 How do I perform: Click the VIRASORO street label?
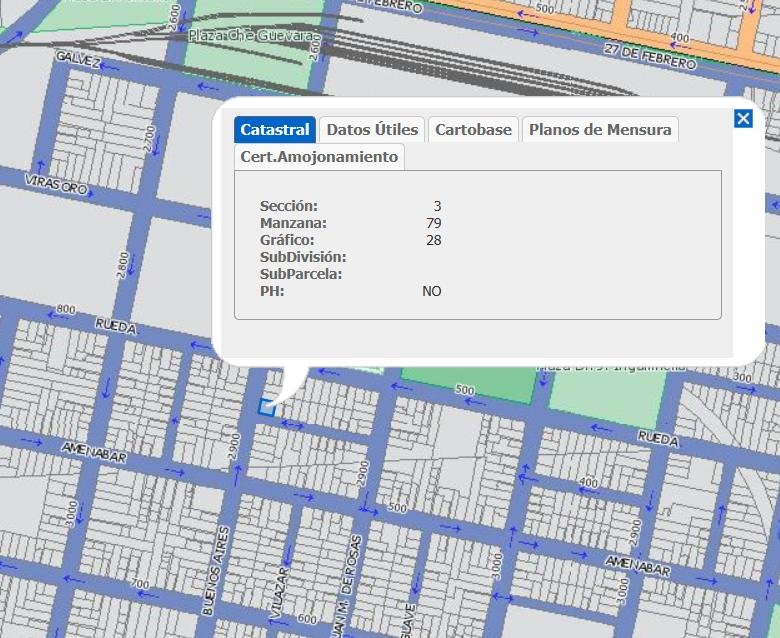(58, 183)
